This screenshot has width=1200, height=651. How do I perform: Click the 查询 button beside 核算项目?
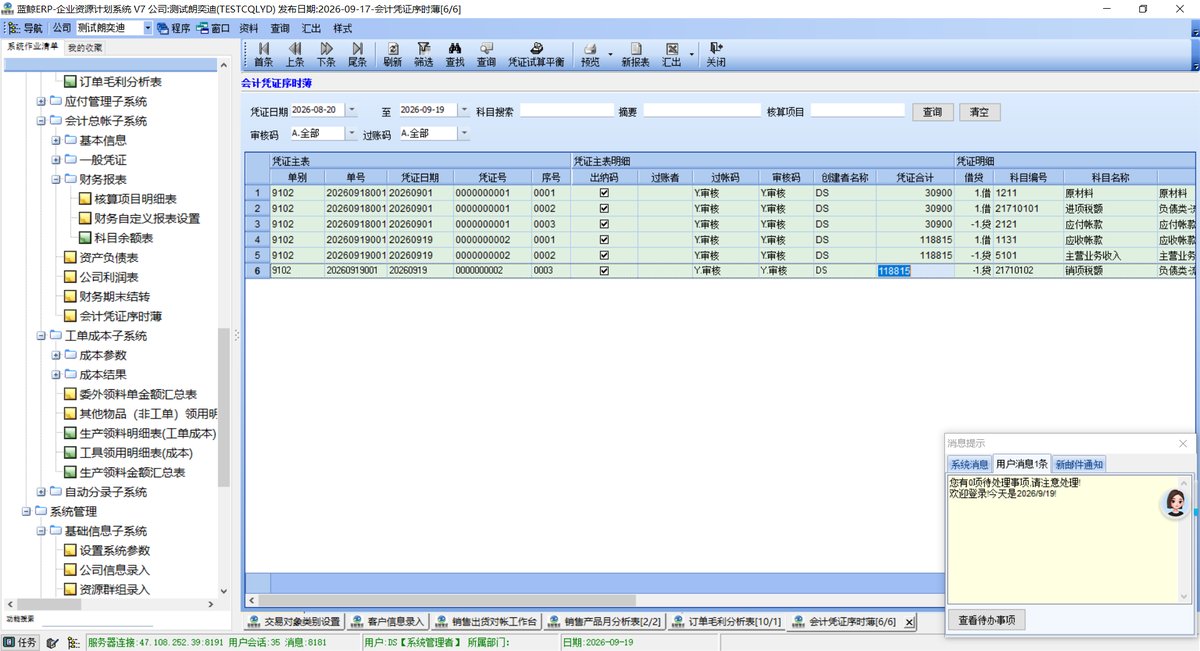[x=932, y=112]
